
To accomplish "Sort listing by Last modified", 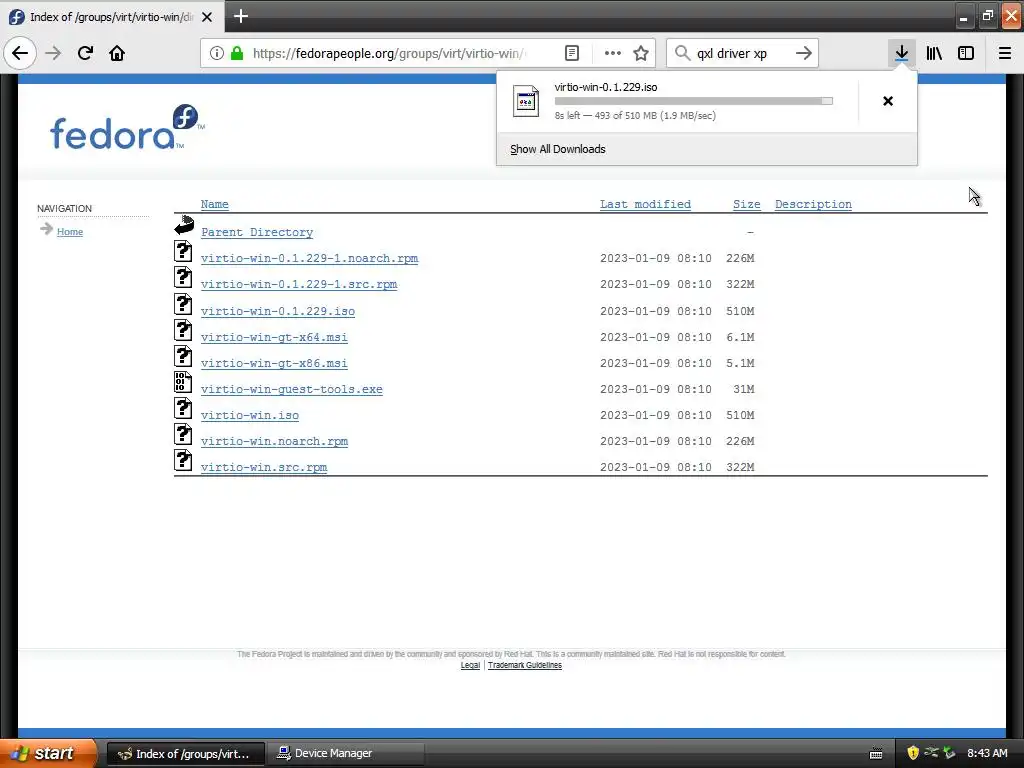I will [645, 204].
